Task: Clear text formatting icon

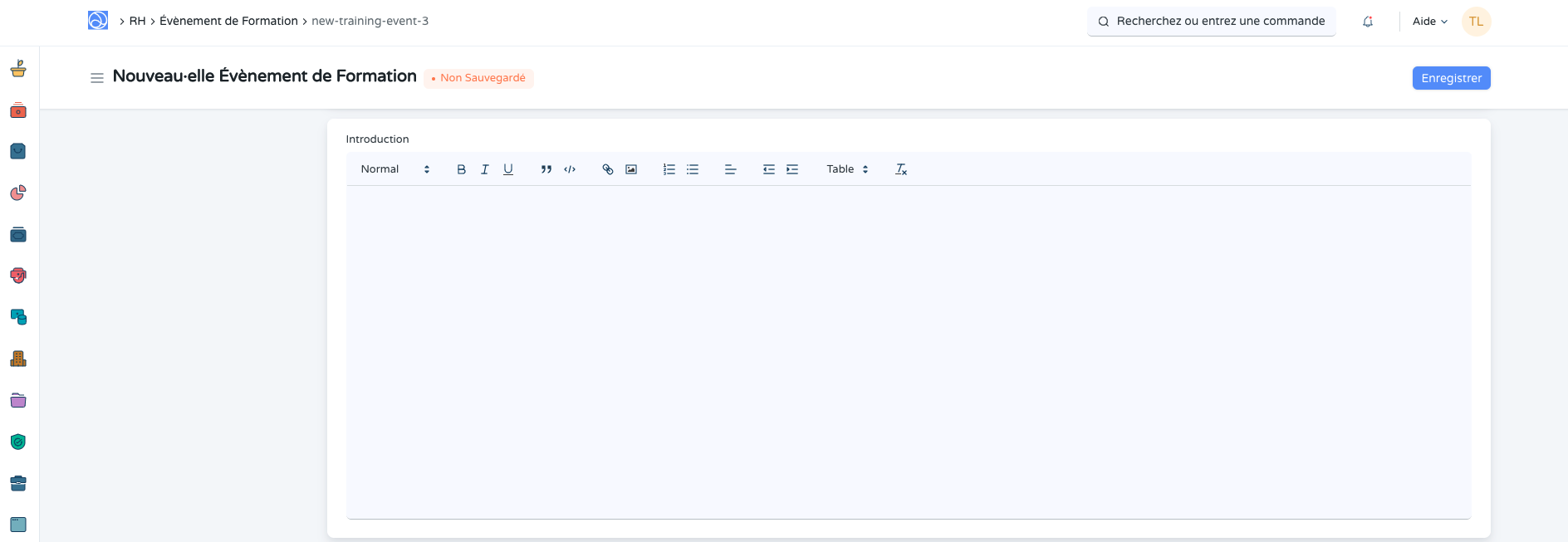Action: pyautogui.click(x=901, y=169)
